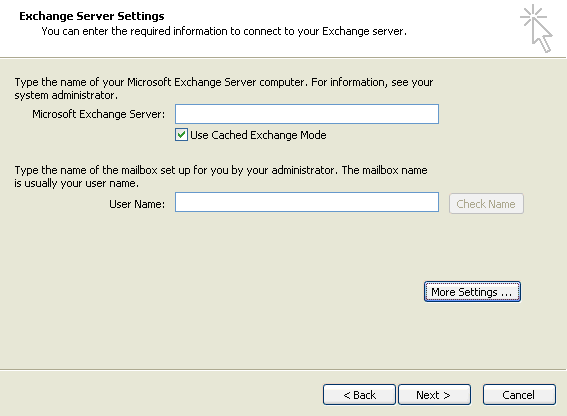The width and height of the screenshot is (567, 416).
Task: Click the wizard cursor icon in header
Action: 537,28
